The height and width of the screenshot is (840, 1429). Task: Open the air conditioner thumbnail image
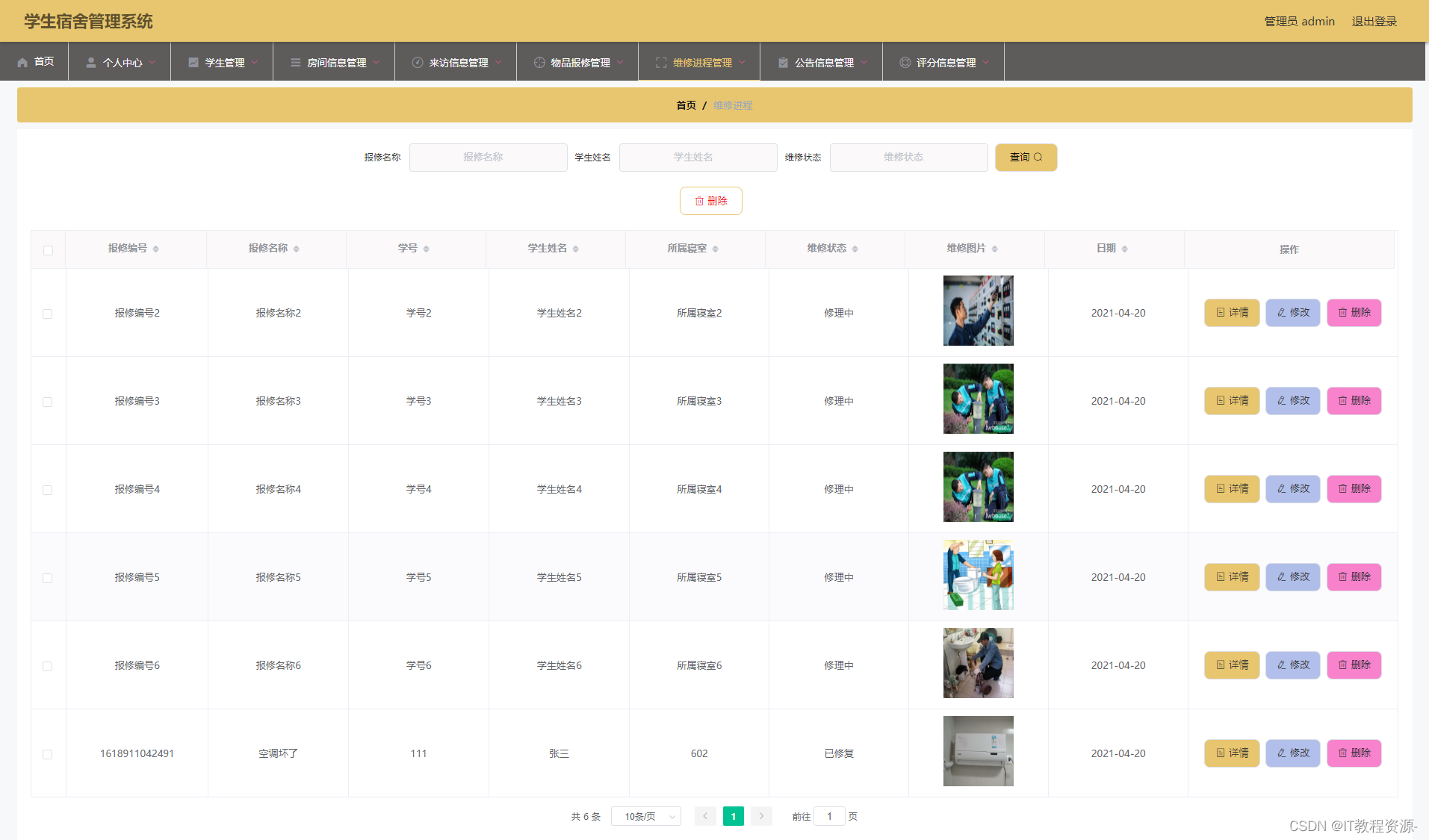pyautogui.click(x=978, y=751)
